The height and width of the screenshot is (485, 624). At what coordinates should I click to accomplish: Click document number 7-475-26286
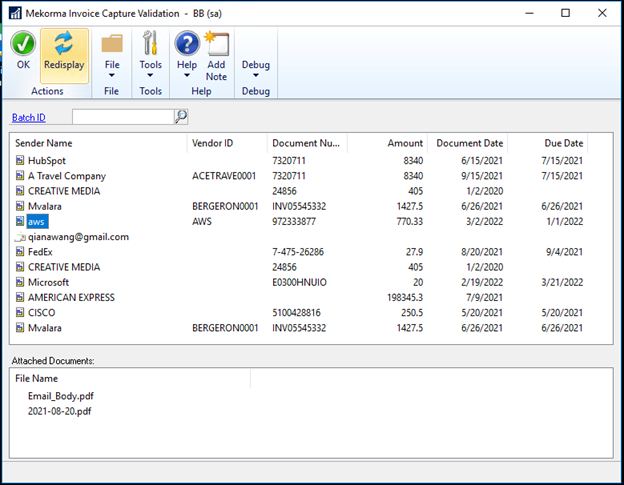(298, 252)
